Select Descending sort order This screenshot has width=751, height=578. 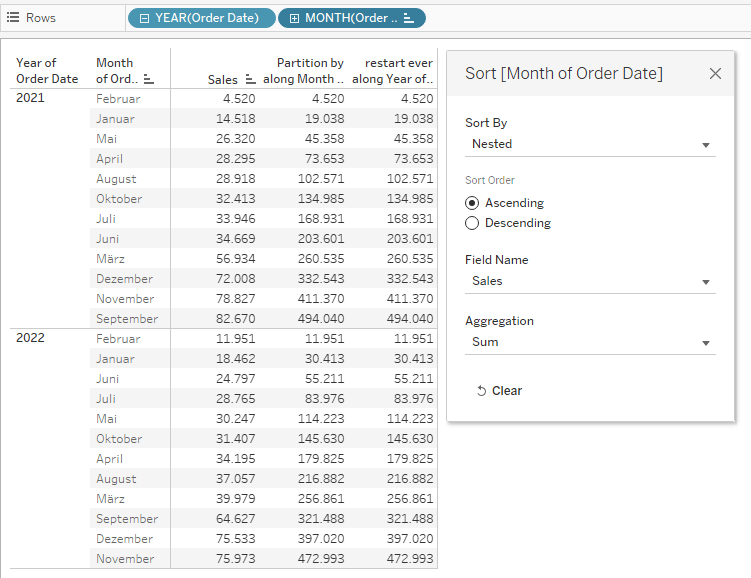472,223
